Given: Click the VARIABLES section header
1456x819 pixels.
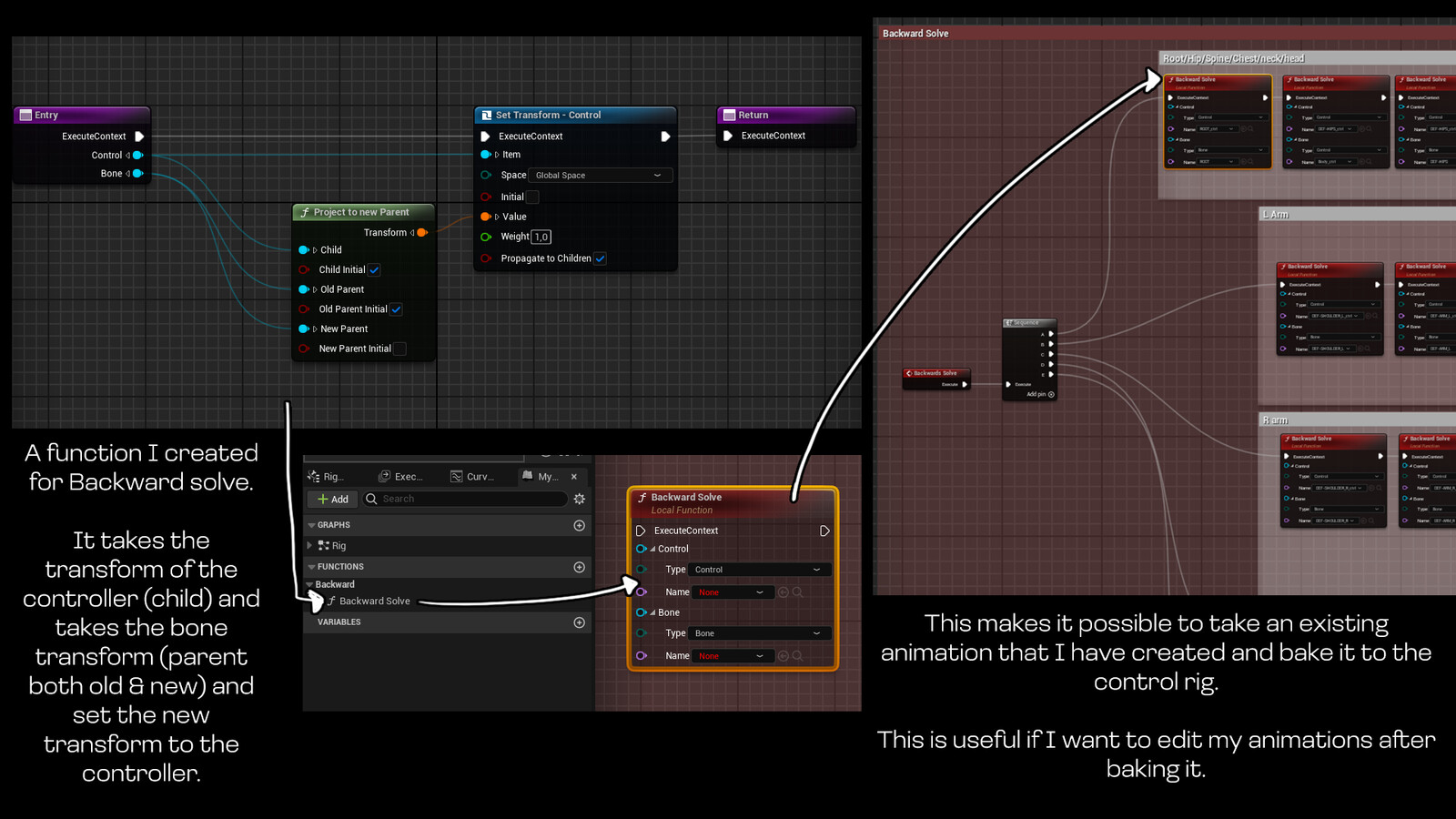Looking at the screenshot, I should click(x=448, y=622).
